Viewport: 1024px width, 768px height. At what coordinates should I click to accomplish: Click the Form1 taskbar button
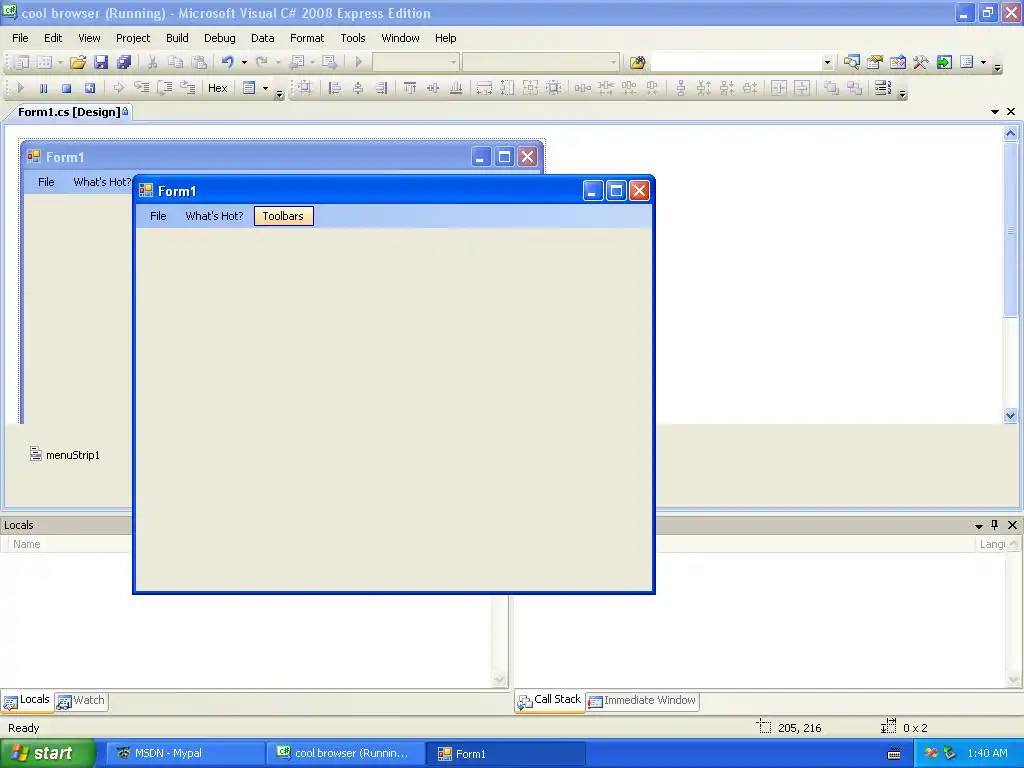point(505,753)
